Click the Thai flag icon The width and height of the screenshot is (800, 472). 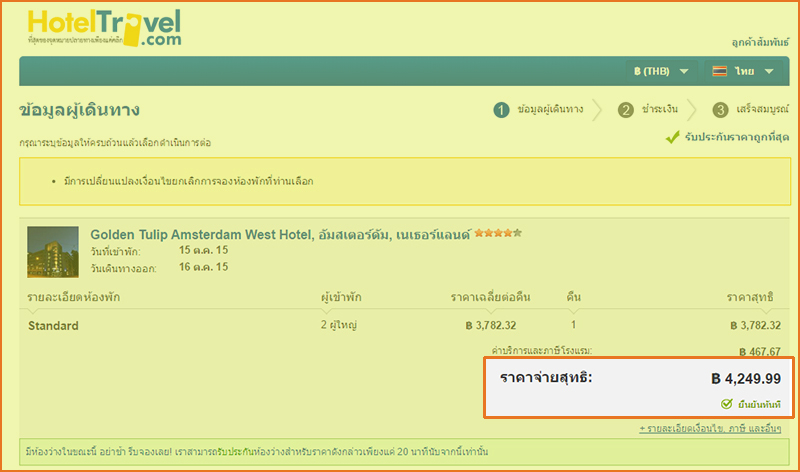[x=719, y=71]
